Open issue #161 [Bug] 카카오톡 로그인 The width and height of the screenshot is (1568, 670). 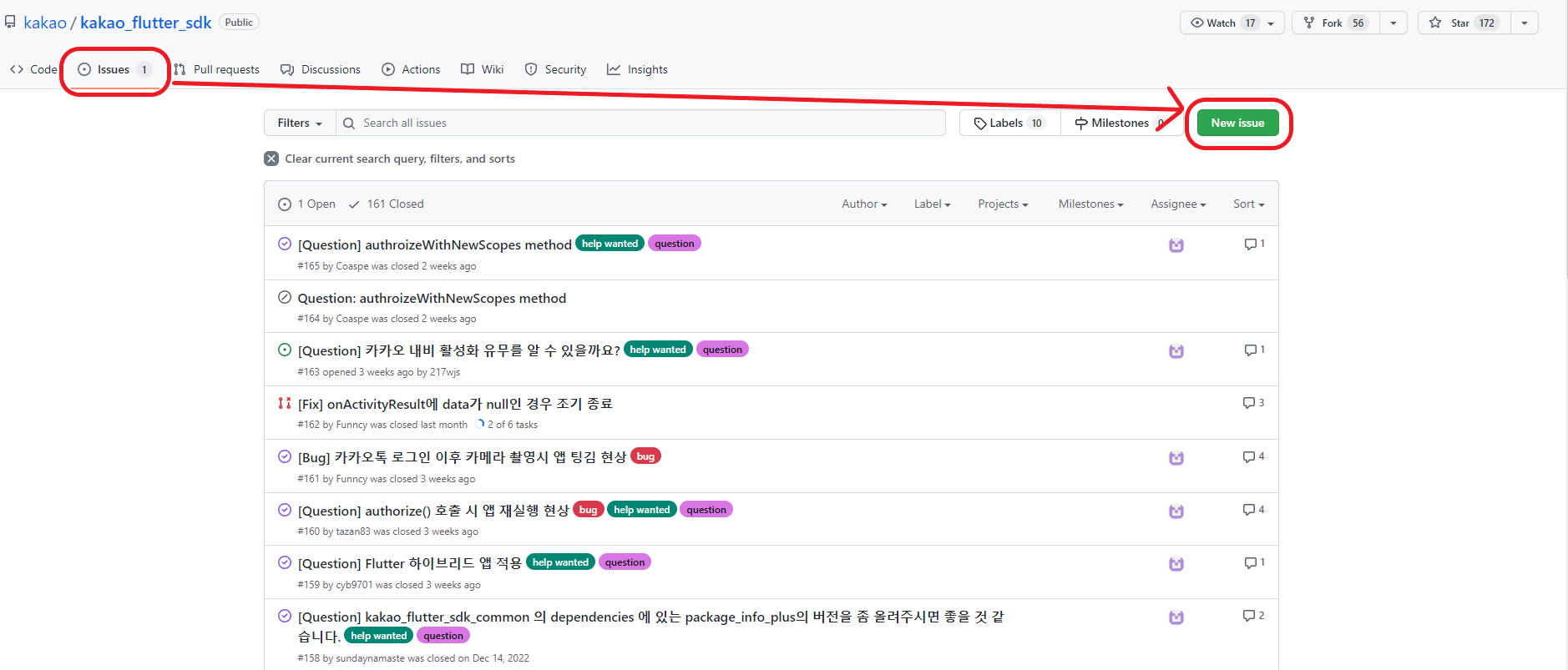pos(462,457)
